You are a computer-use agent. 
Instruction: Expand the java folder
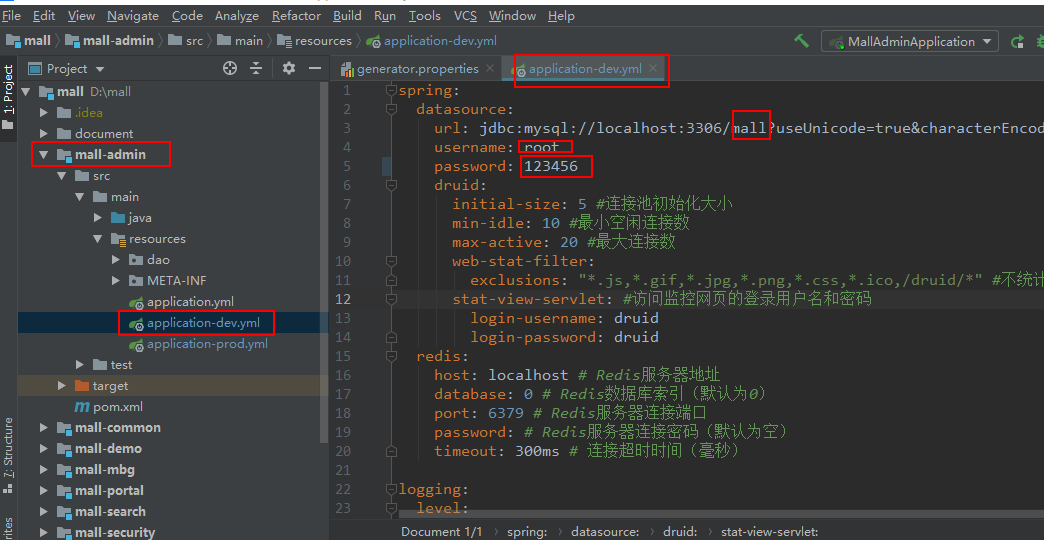click(x=98, y=218)
